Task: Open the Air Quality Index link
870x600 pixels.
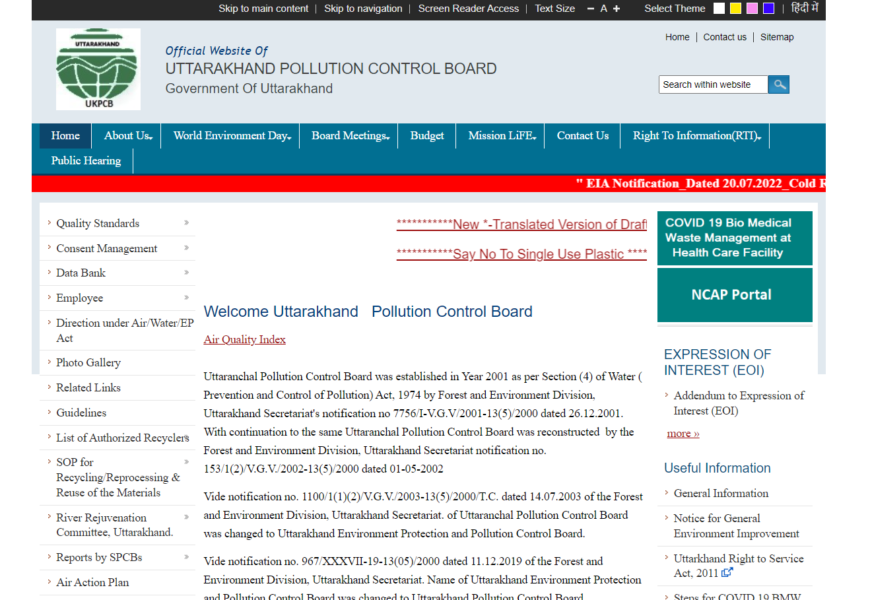Action: [244, 339]
